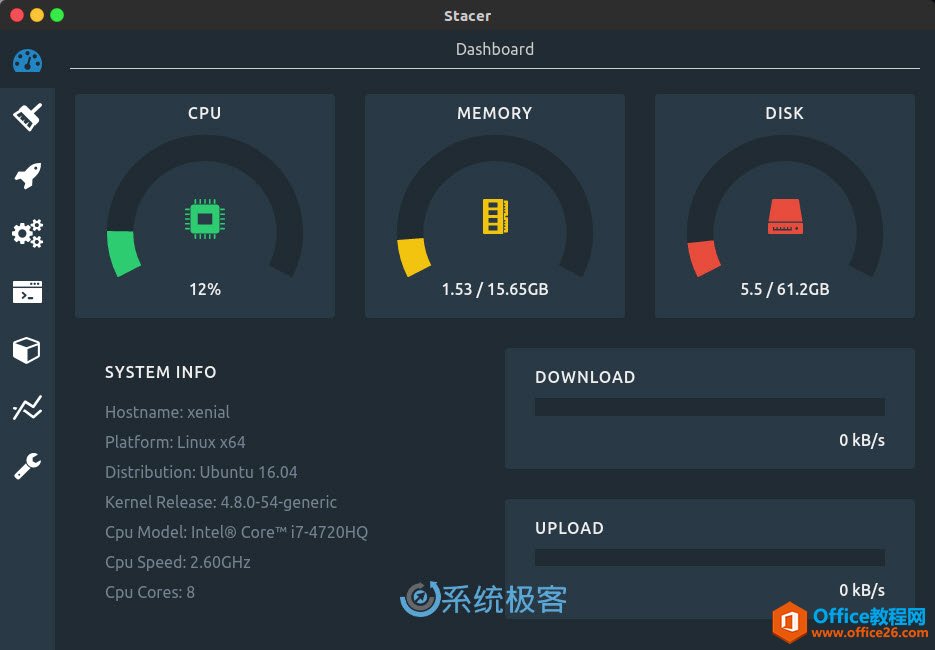The width and height of the screenshot is (935, 650).
Task: Click the green CPU chip icon
Action: click(x=205, y=219)
